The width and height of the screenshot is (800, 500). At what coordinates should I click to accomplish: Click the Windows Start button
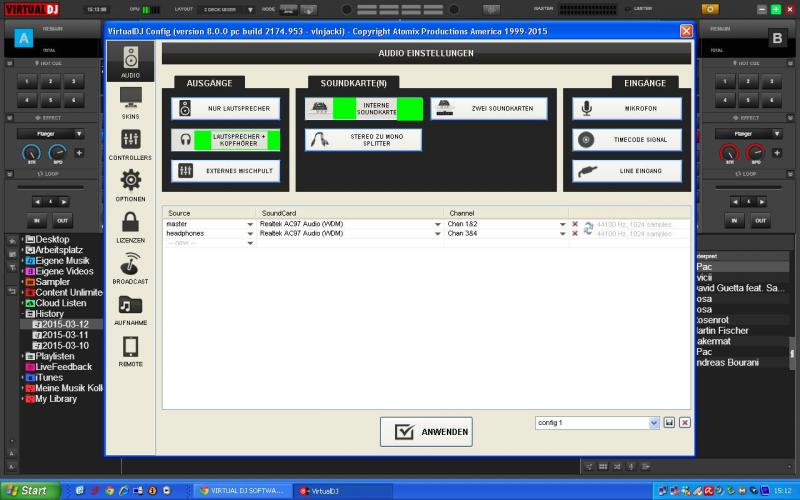tap(28, 490)
